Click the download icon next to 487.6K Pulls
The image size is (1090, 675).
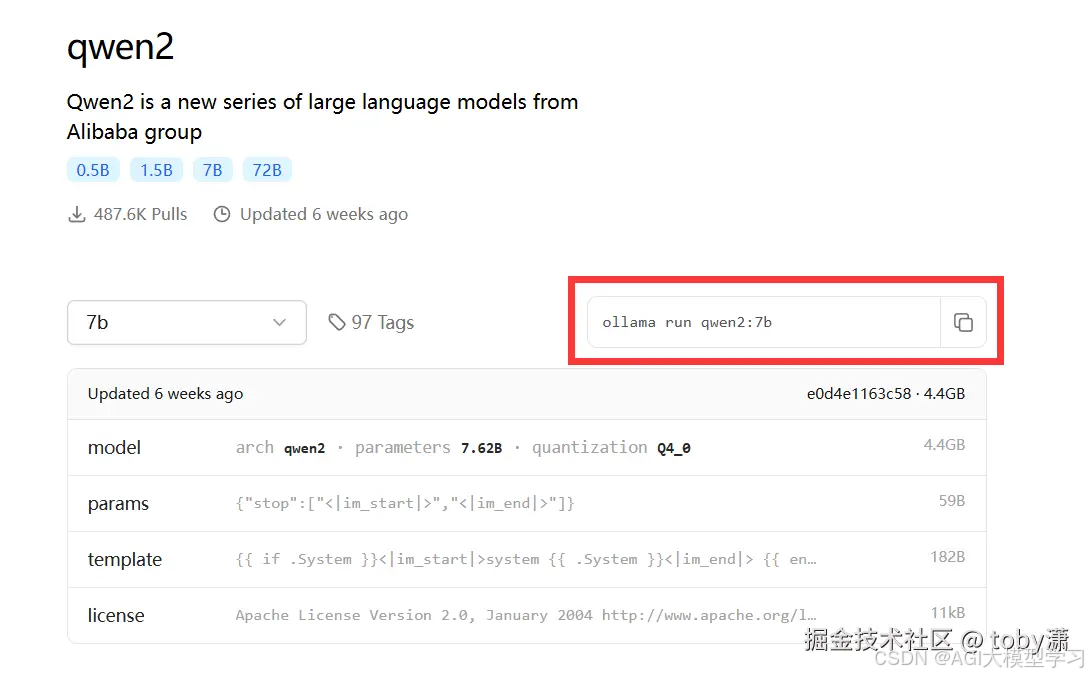click(77, 214)
